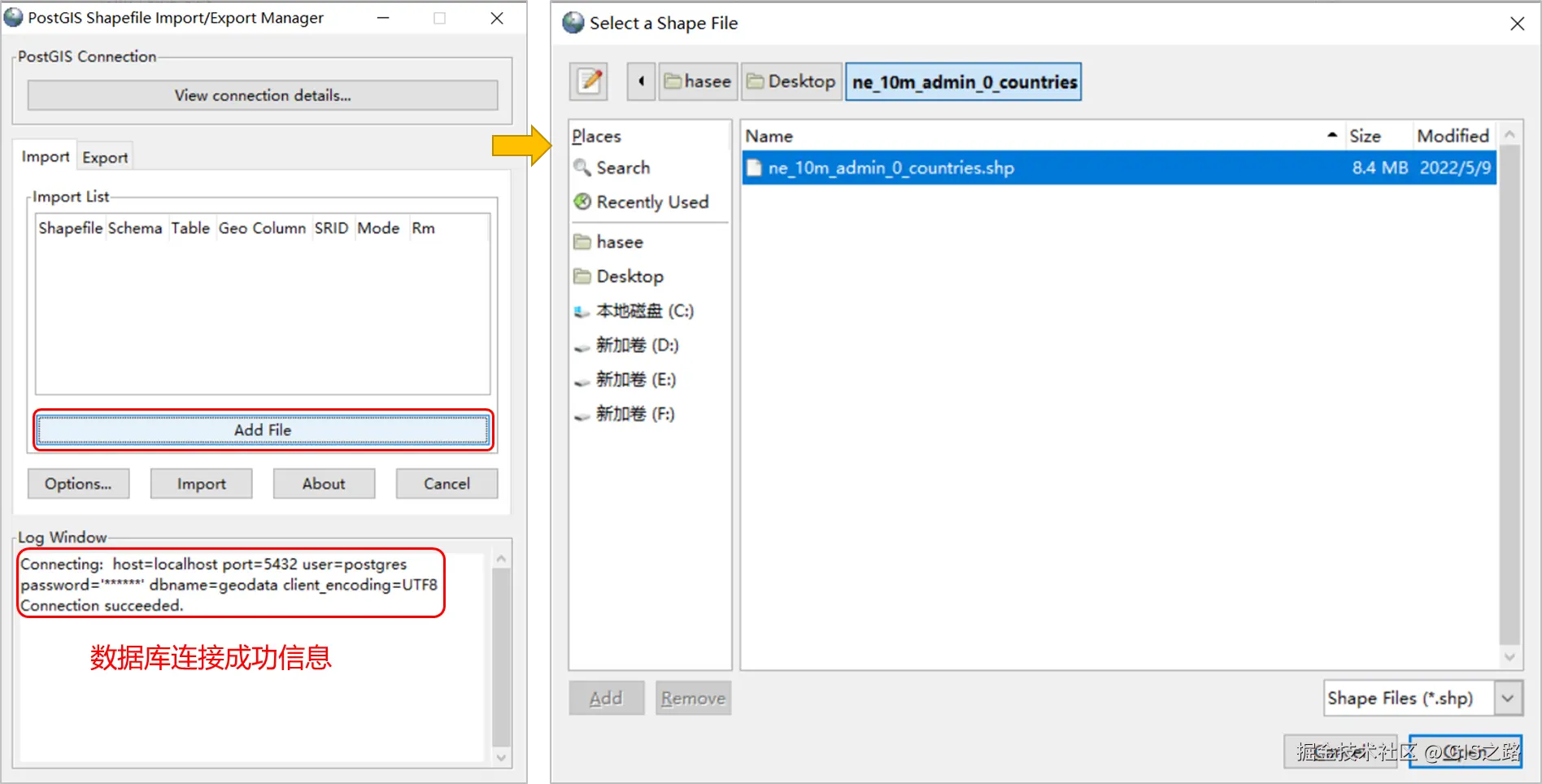Image resolution: width=1542 pixels, height=784 pixels.
Task: Click View connection details button
Action: click(x=263, y=95)
